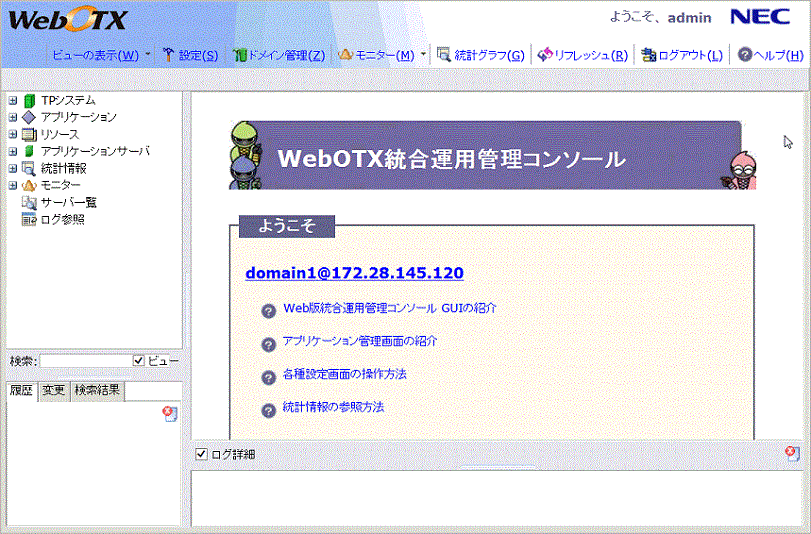811x534 pixels.
Task: Open the ドメイン管理(Z) menu
Action: pos(278,55)
